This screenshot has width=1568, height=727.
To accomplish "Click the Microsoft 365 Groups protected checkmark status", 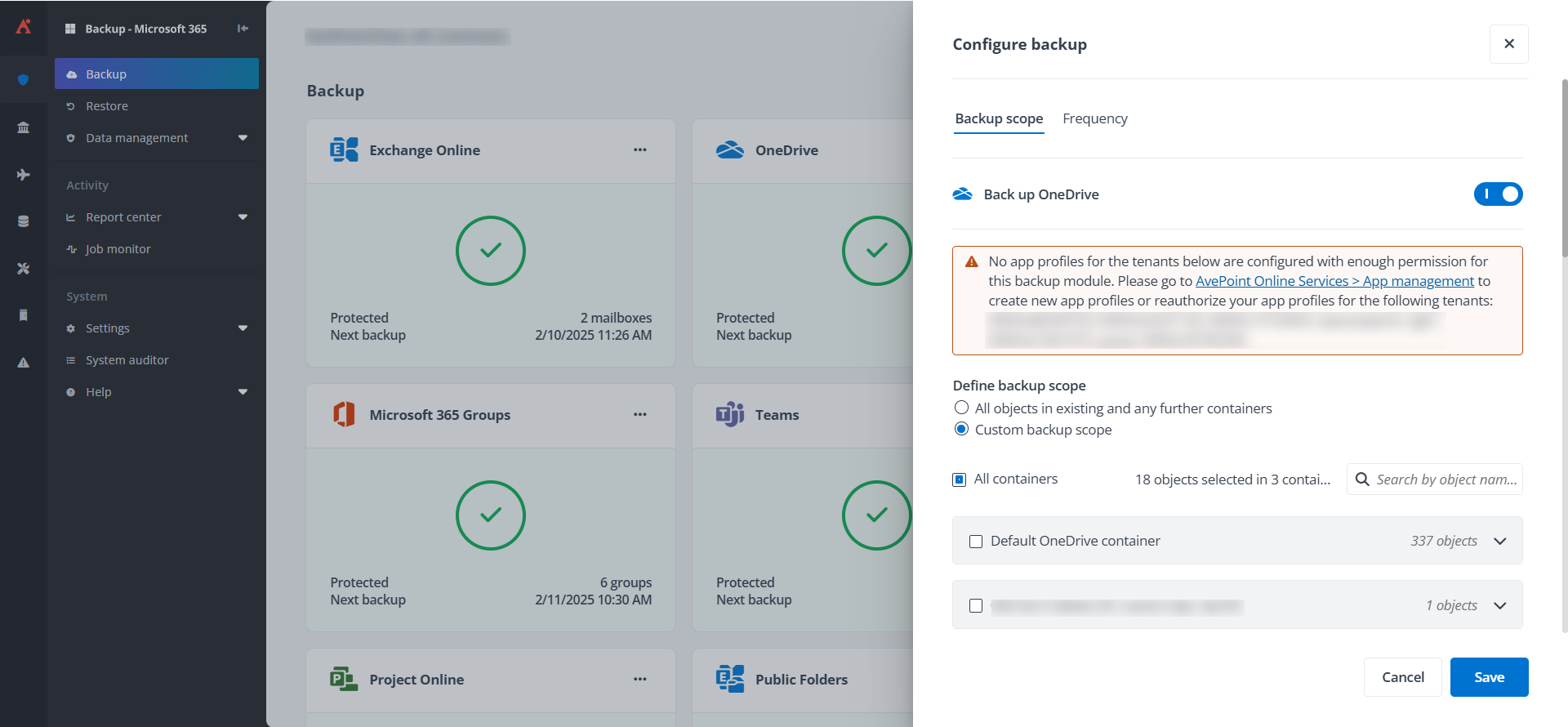I will 491,515.
